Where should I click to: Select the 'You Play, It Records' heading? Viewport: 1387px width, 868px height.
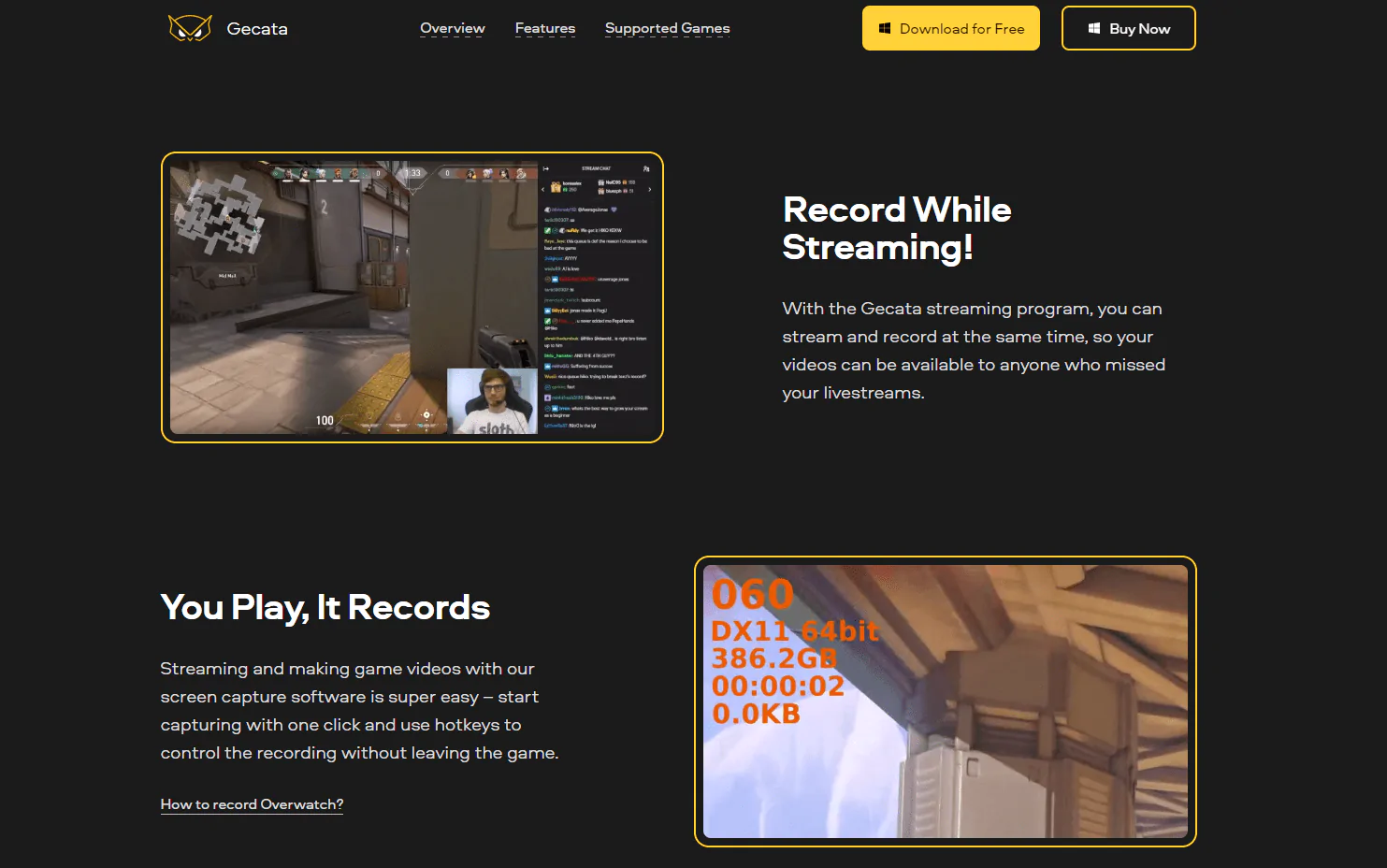coord(325,607)
